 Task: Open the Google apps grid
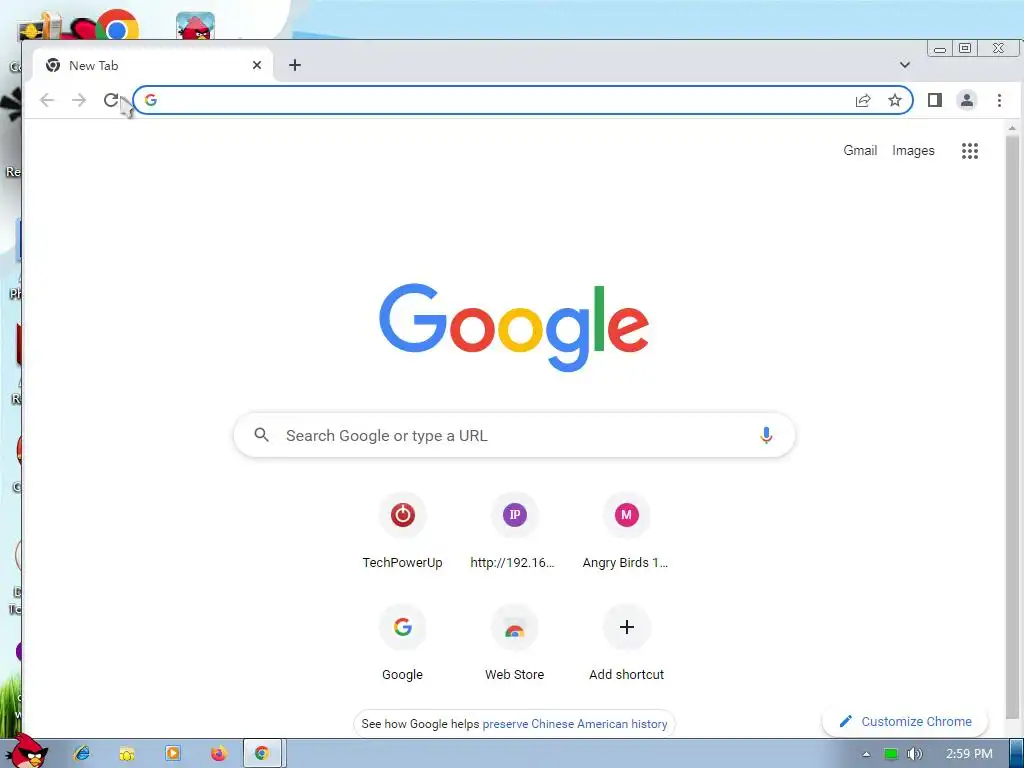click(x=970, y=151)
